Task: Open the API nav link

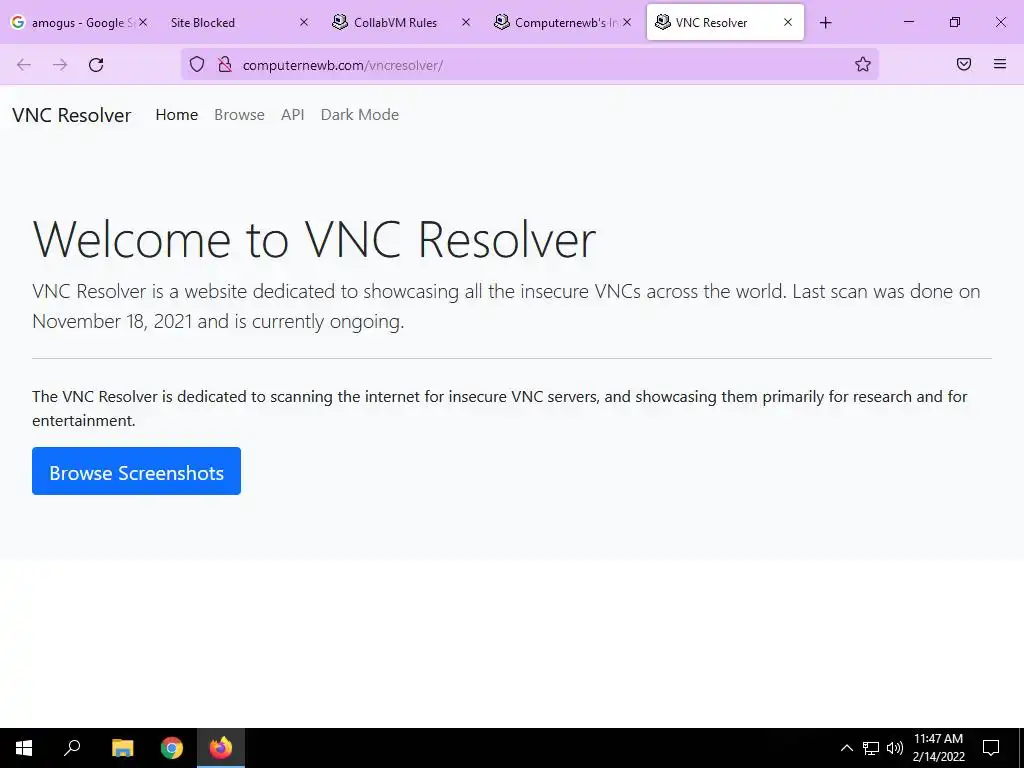Action: coord(293,115)
